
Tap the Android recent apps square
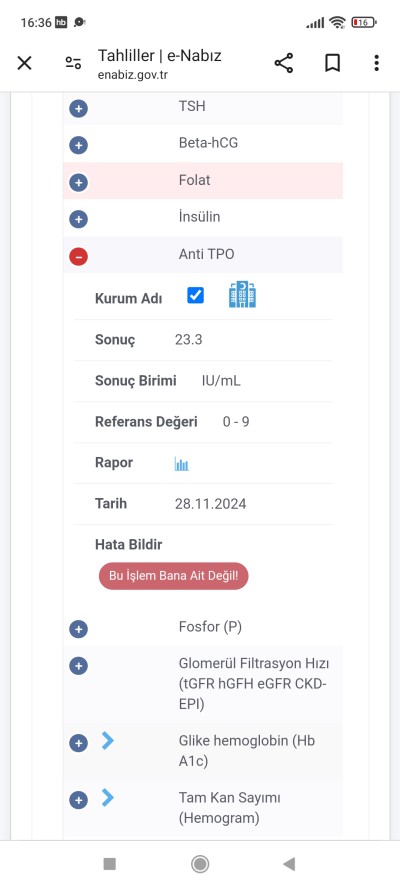point(110,864)
